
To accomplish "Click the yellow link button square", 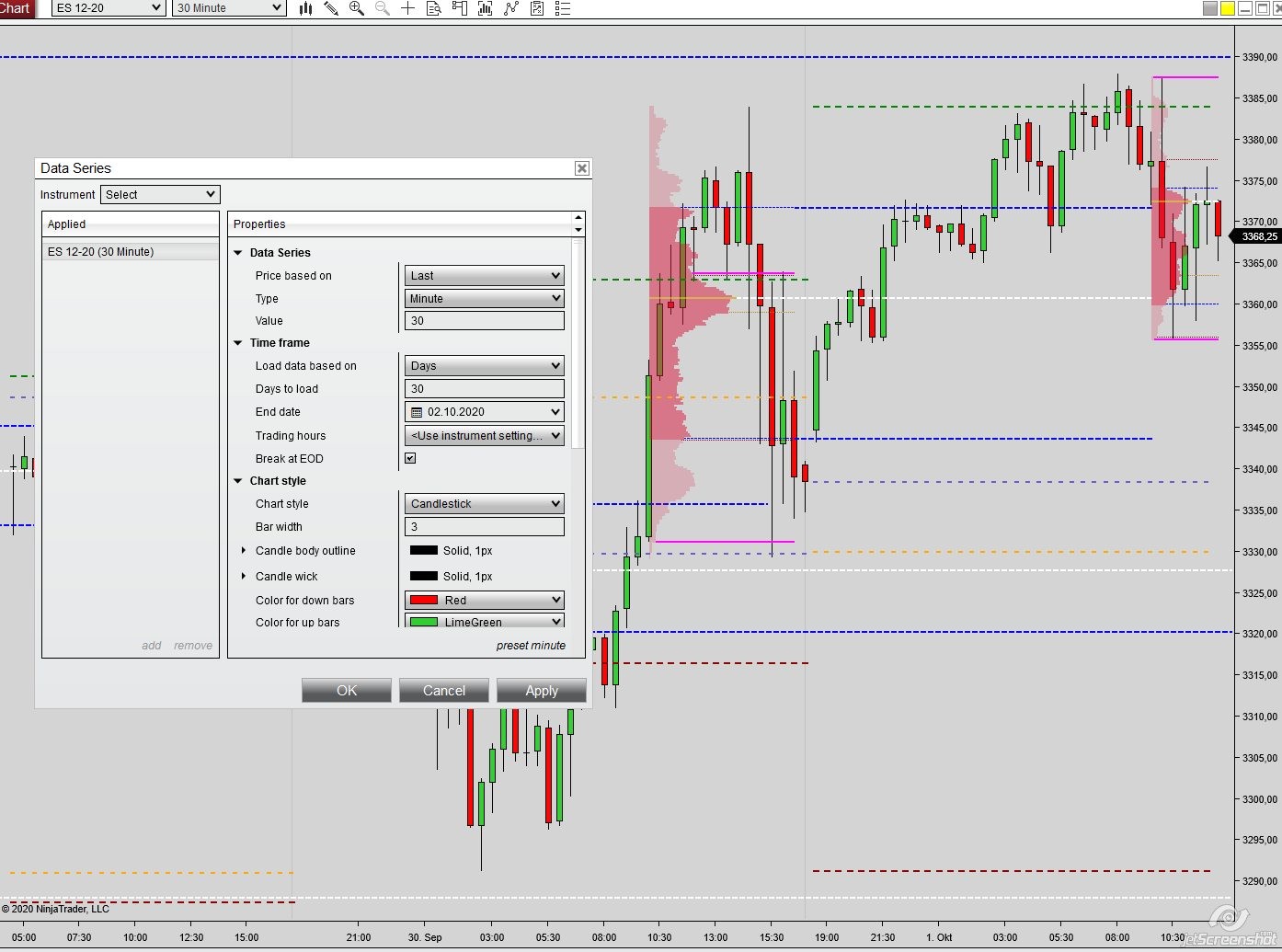I will click(1228, 8).
